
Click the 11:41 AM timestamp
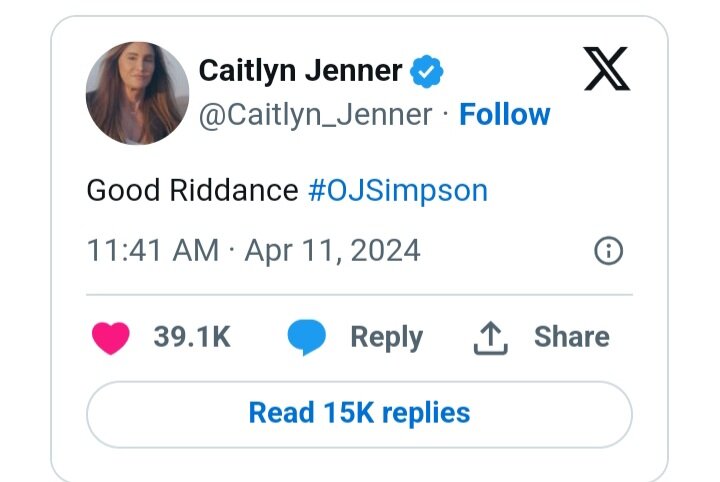(153, 251)
